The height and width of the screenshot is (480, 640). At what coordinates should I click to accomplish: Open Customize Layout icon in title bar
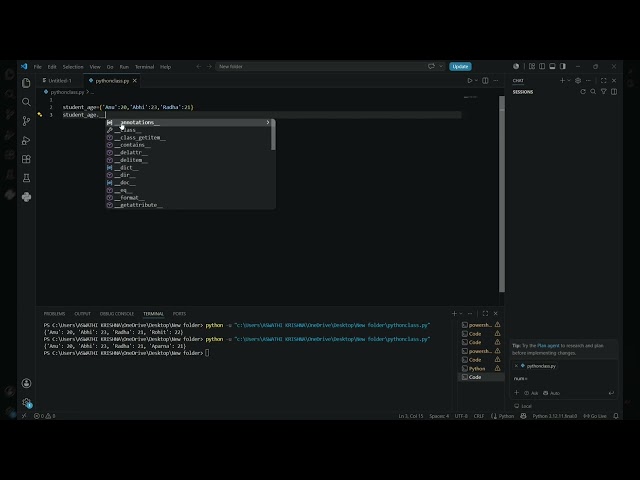(x=532, y=66)
